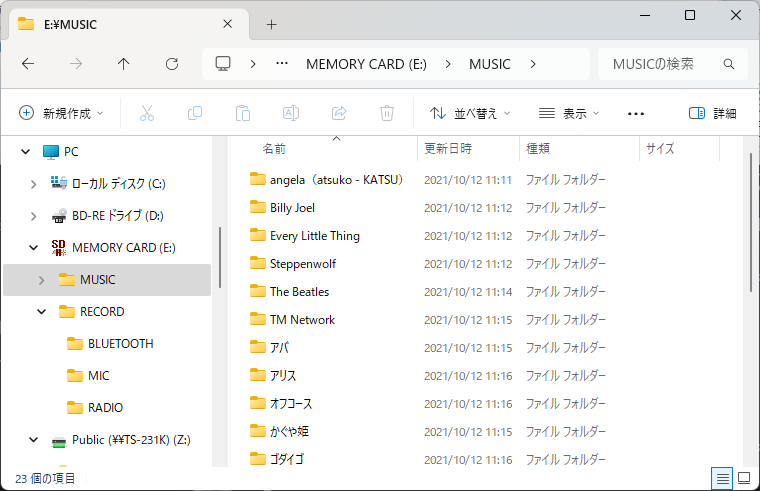
Task: Refresh the MUSIC folder view
Action: pyautogui.click(x=172, y=64)
